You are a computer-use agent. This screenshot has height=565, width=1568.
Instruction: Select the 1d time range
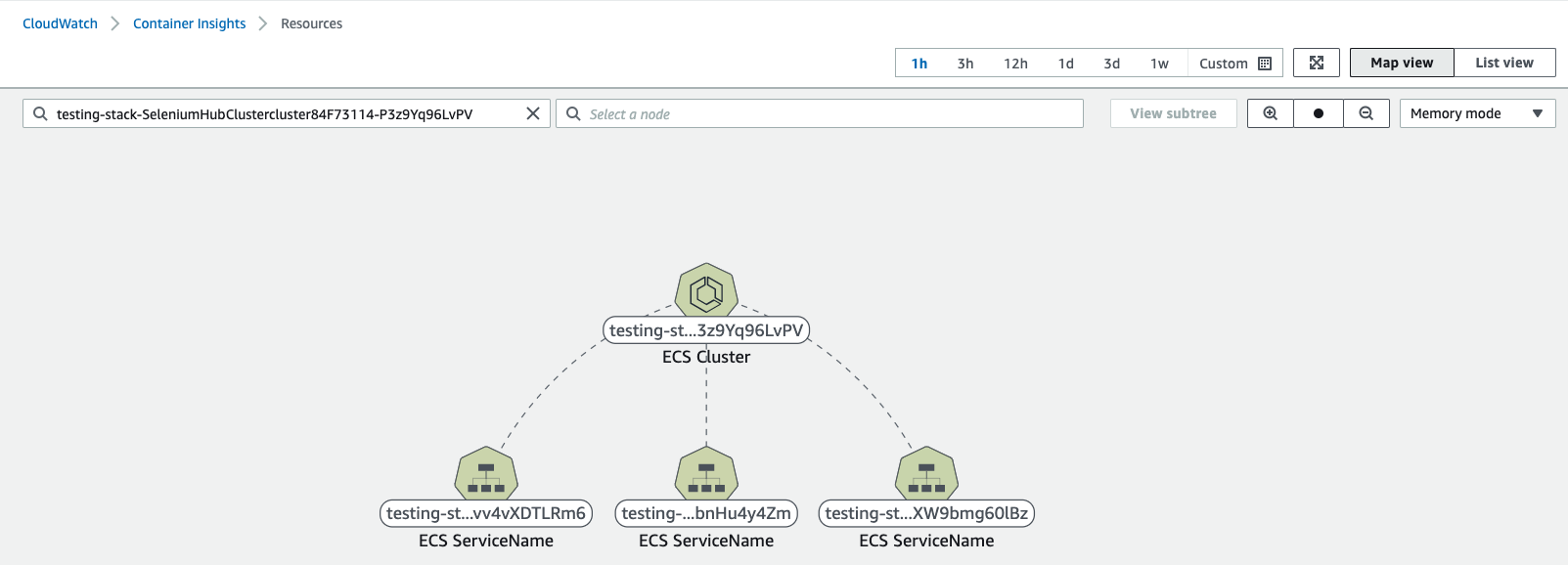coord(1066,64)
